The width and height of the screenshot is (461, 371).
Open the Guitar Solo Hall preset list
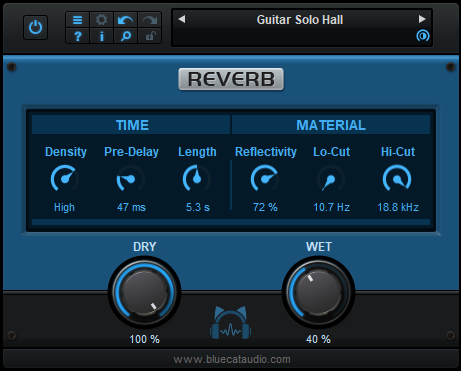coord(300,20)
